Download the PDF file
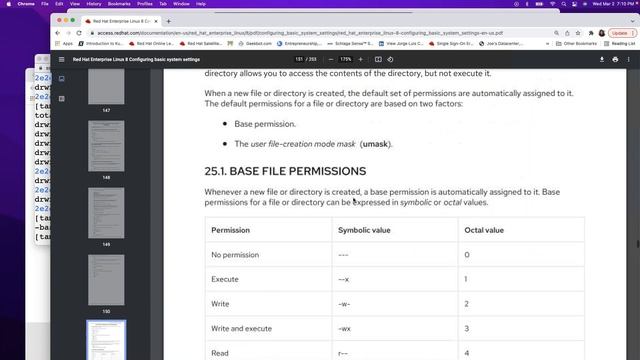640x360 pixels. pyautogui.click(x=602, y=60)
